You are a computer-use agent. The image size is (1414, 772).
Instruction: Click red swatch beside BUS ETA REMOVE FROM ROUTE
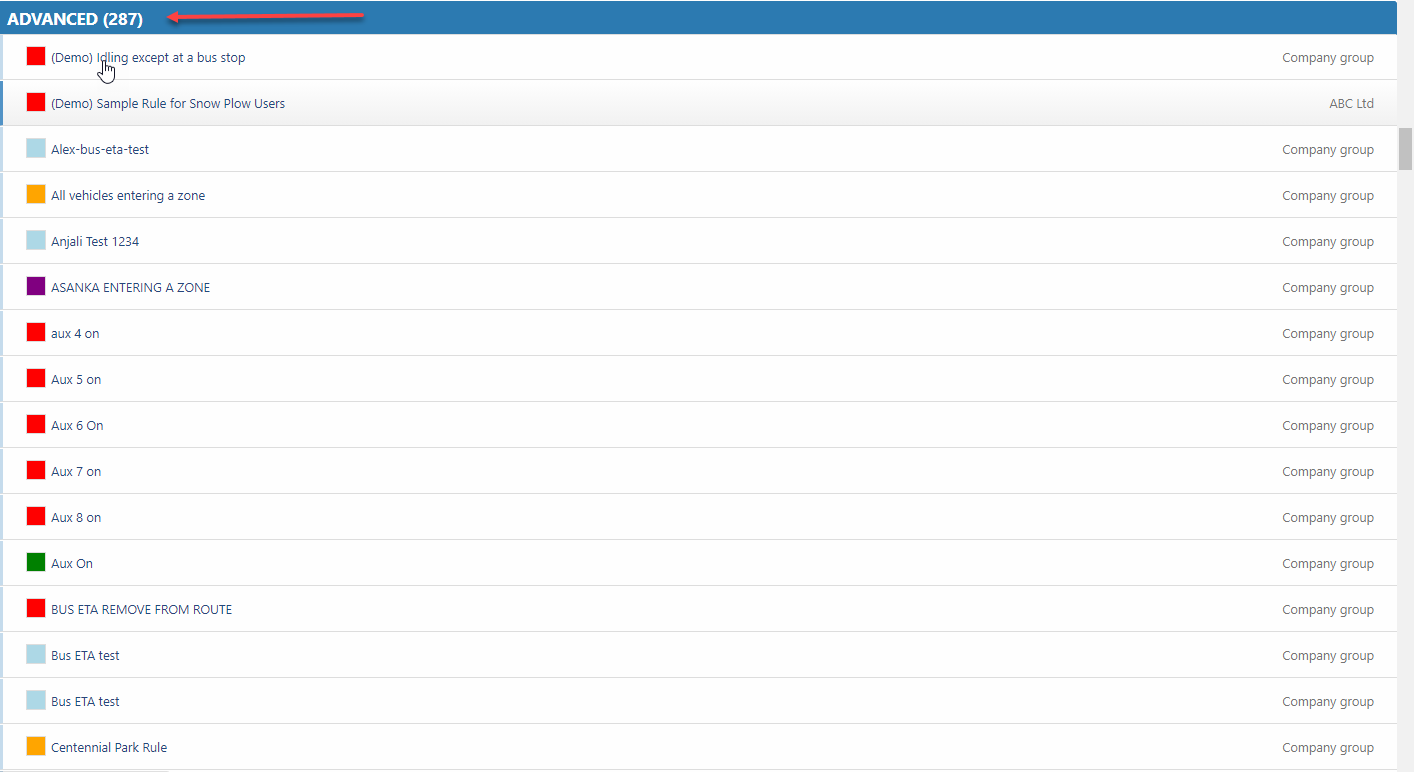click(x=36, y=608)
